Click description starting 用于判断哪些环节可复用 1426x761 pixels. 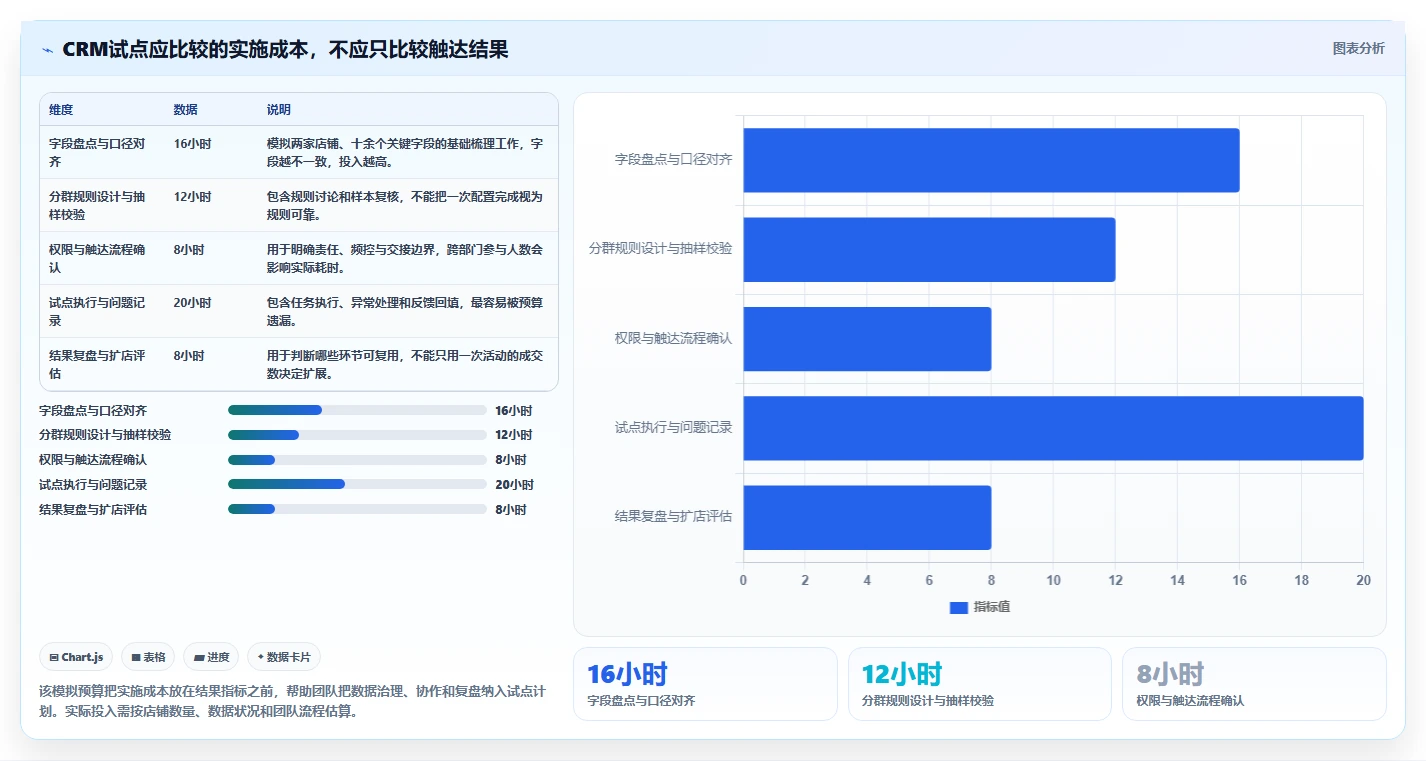coord(405,364)
